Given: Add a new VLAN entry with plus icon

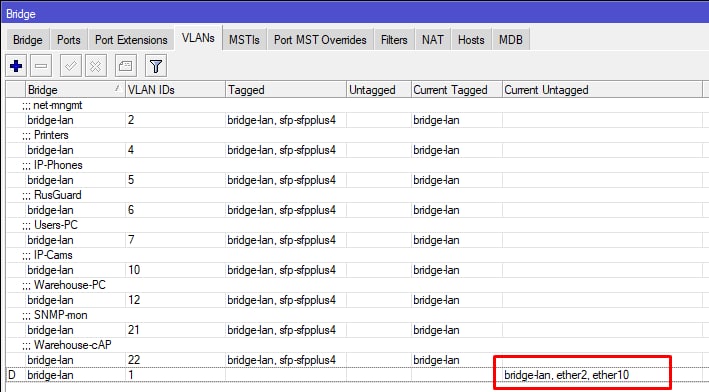Looking at the screenshot, I should pyautogui.click(x=16, y=66).
